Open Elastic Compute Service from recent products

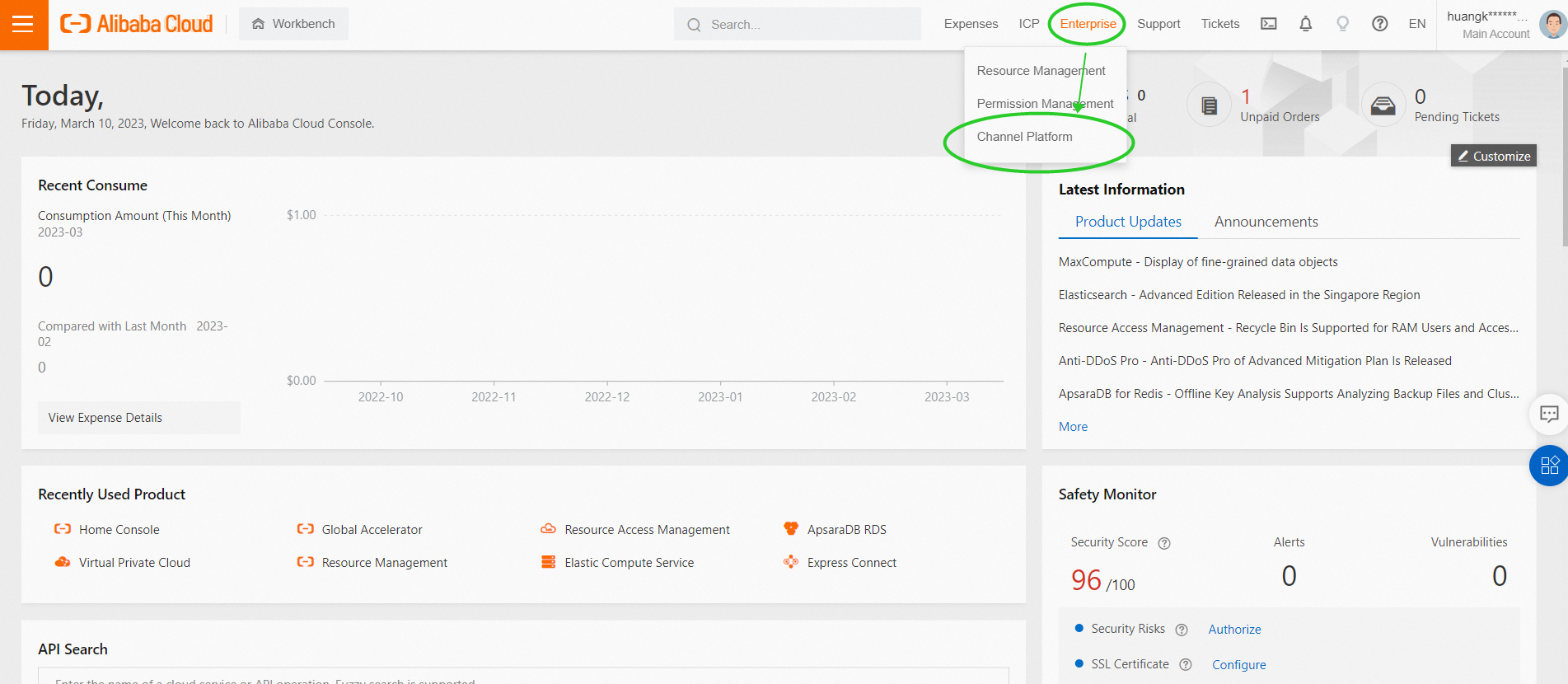pos(629,563)
